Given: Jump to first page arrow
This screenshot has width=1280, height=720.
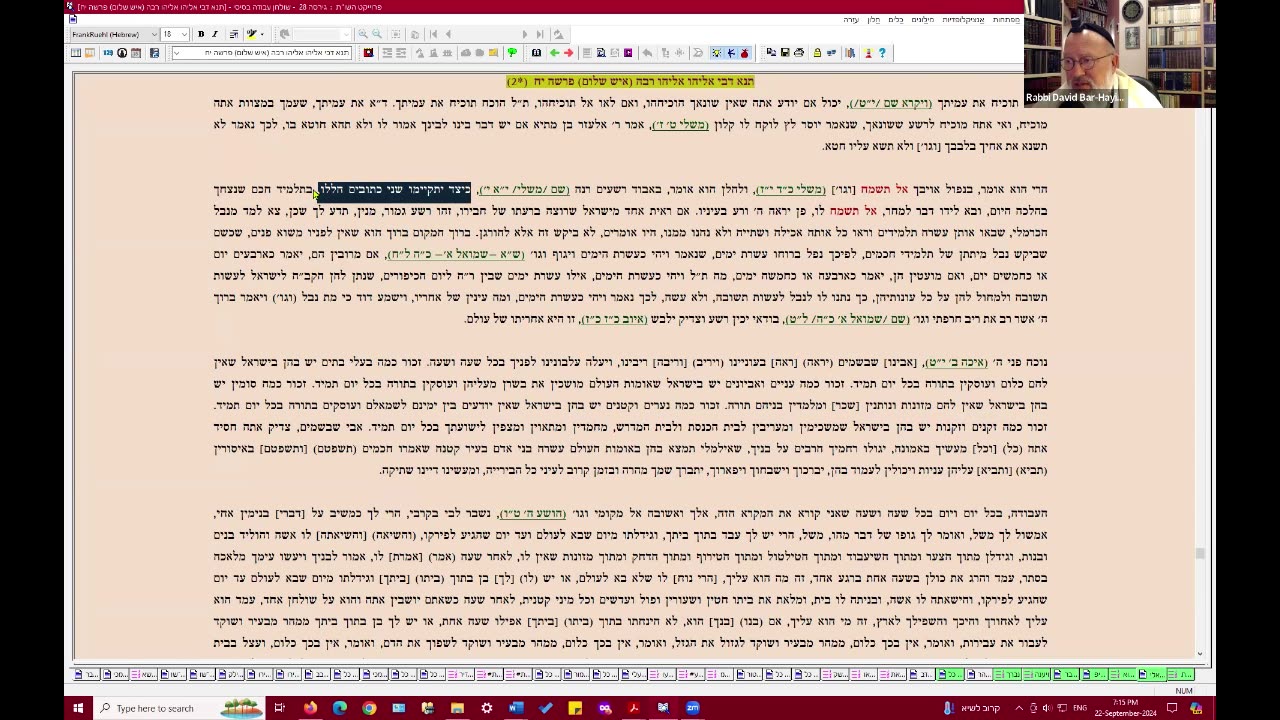Looking at the screenshot, I should coord(433,34).
